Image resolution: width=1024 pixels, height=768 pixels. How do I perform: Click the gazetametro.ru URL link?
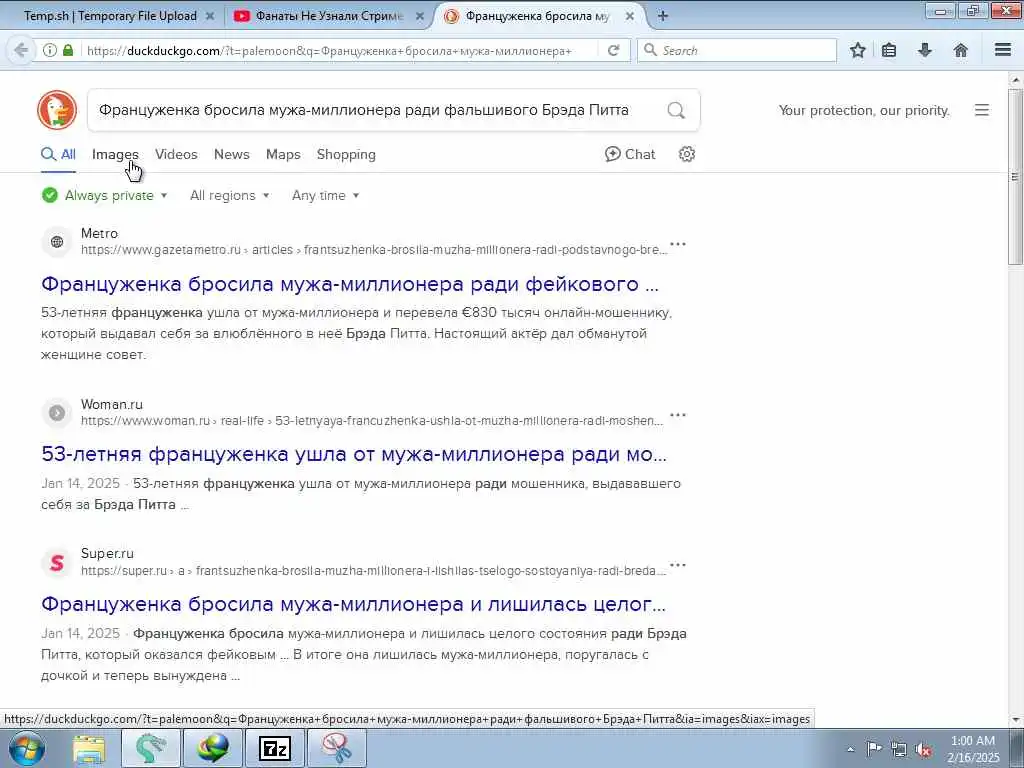click(374, 250)
